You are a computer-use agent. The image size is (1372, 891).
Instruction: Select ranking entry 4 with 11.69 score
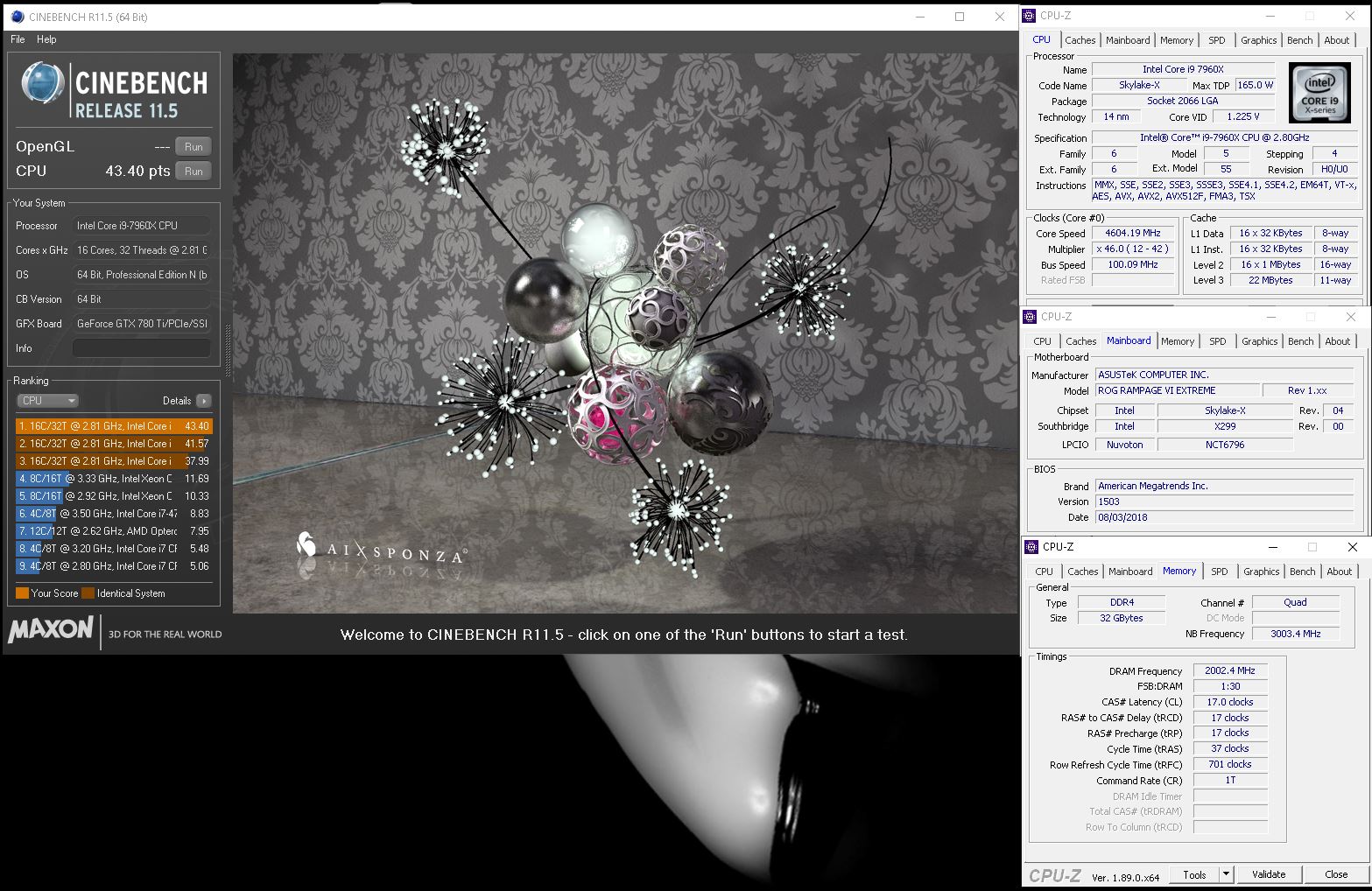coord(114,479)
